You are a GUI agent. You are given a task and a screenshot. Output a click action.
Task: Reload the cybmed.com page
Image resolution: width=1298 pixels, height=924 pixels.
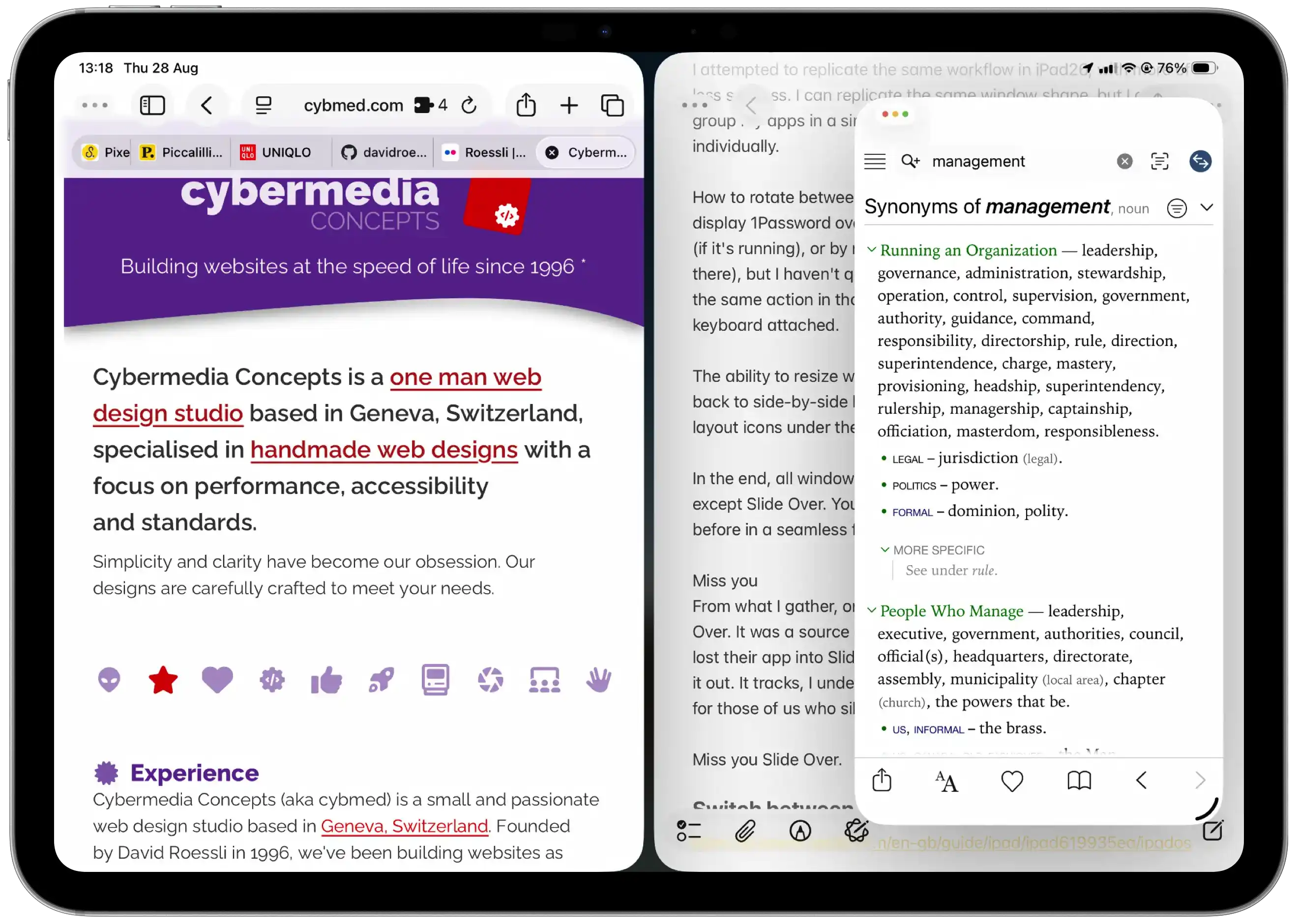pos(469,105)
